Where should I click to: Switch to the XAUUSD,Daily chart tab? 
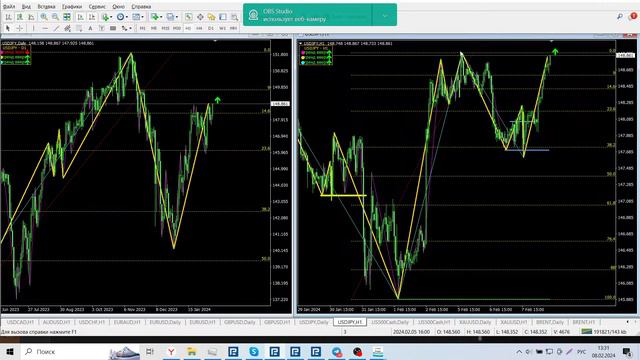coord(475,322)
